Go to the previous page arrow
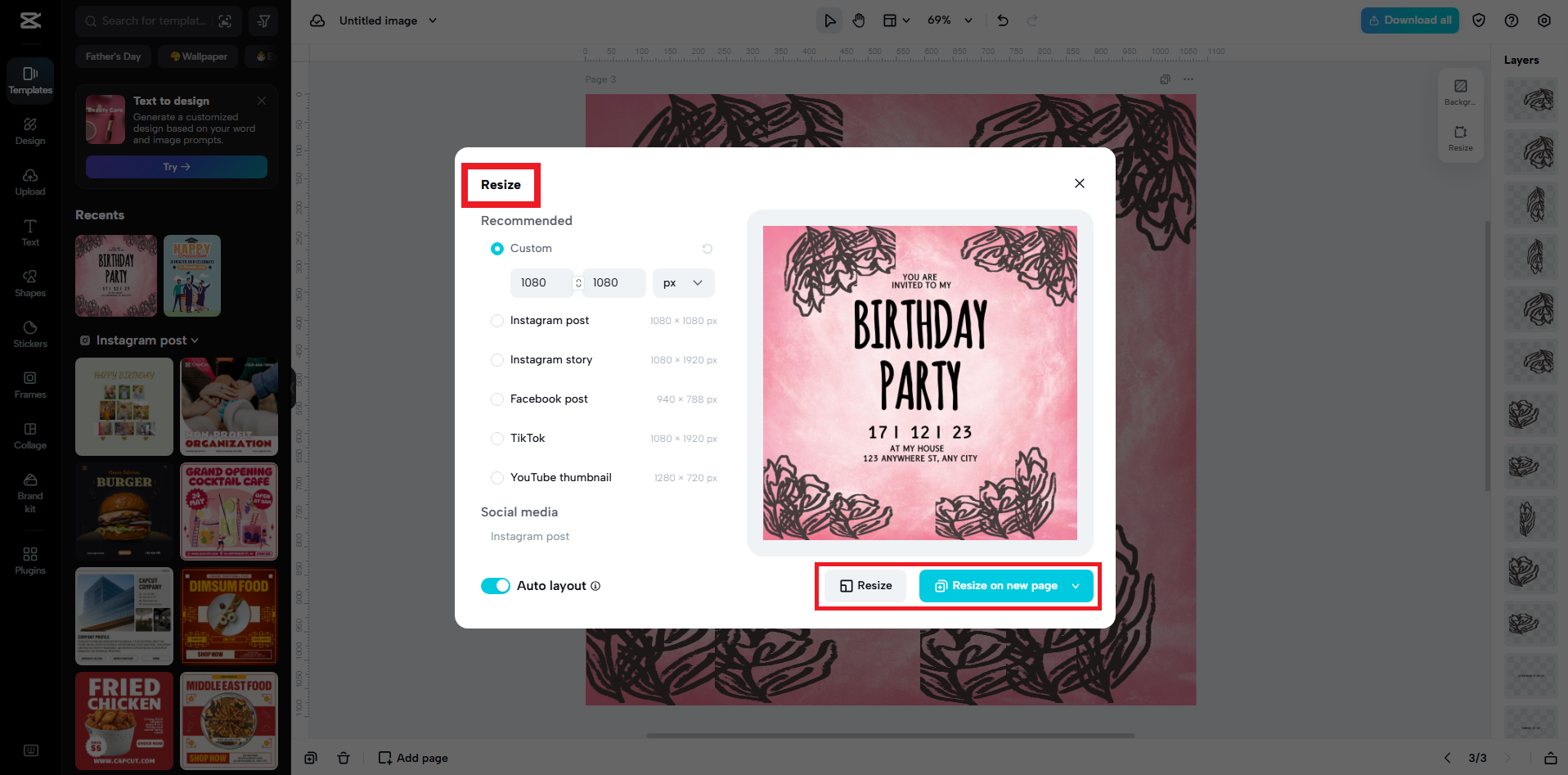 pos(1448,758)
